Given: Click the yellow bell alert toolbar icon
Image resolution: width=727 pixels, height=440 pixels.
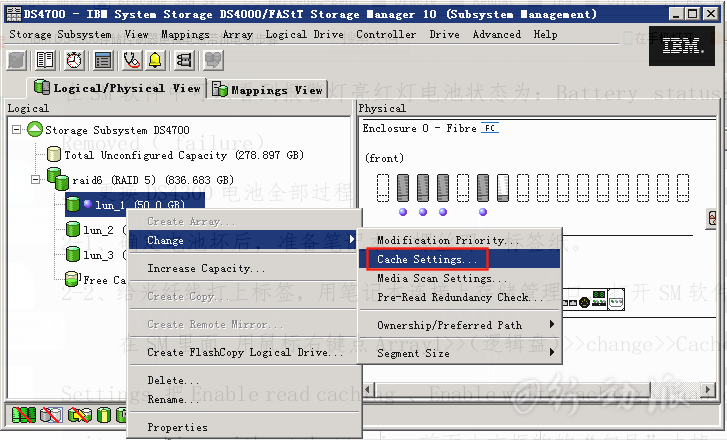Looking at the screenshot, I should pos(155,60).
